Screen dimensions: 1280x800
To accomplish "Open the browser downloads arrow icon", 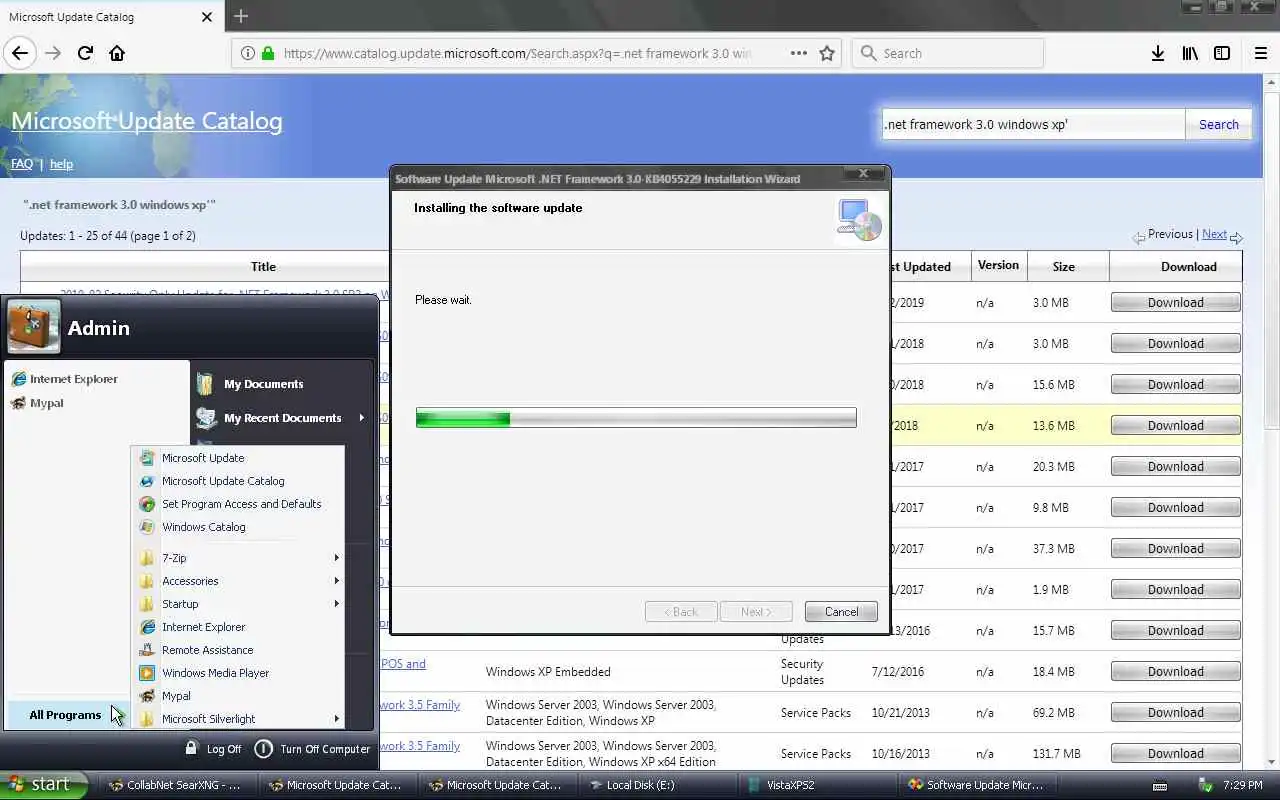I will 1157,53.
